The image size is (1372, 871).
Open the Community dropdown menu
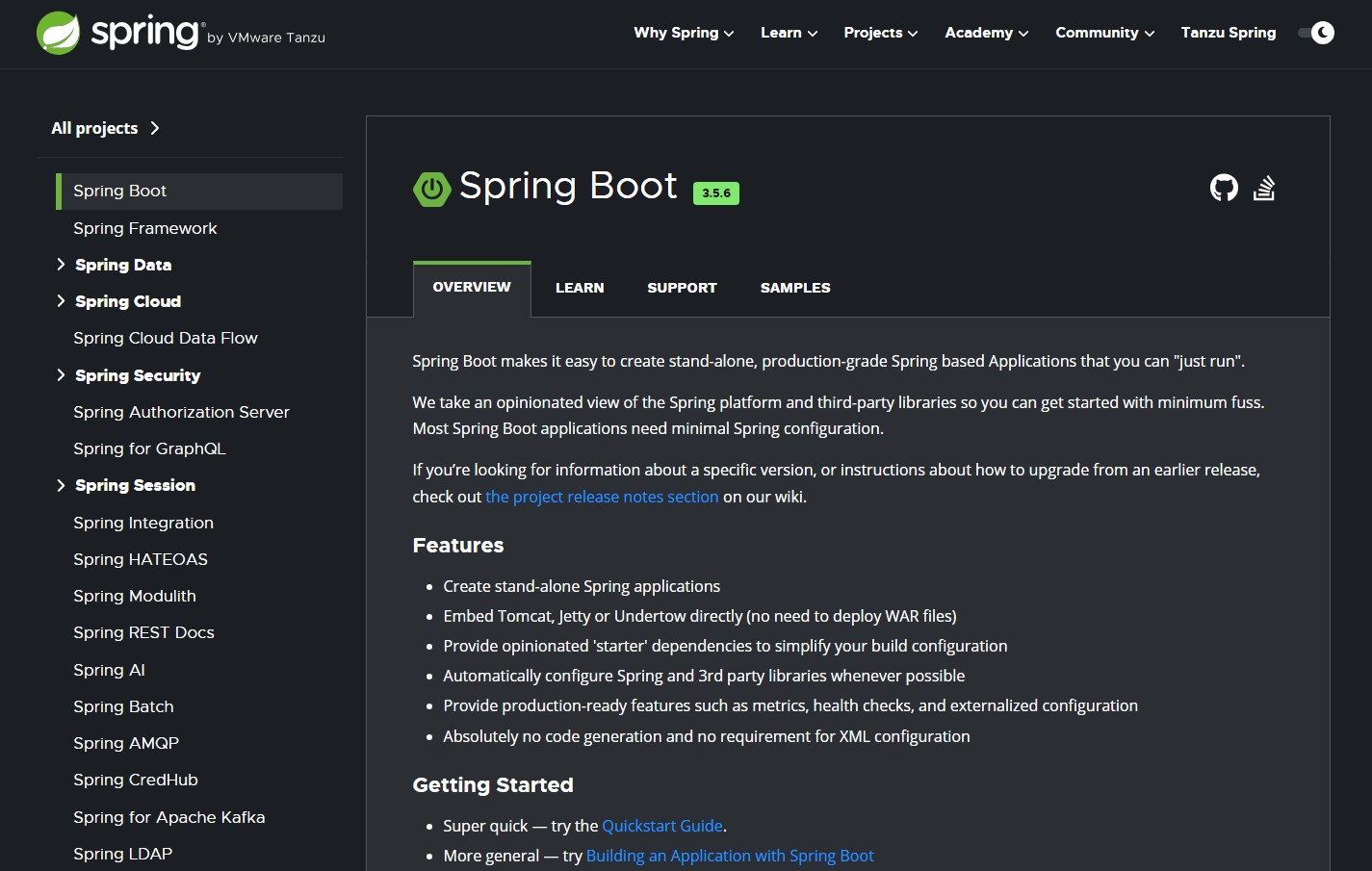point(1104,33)
